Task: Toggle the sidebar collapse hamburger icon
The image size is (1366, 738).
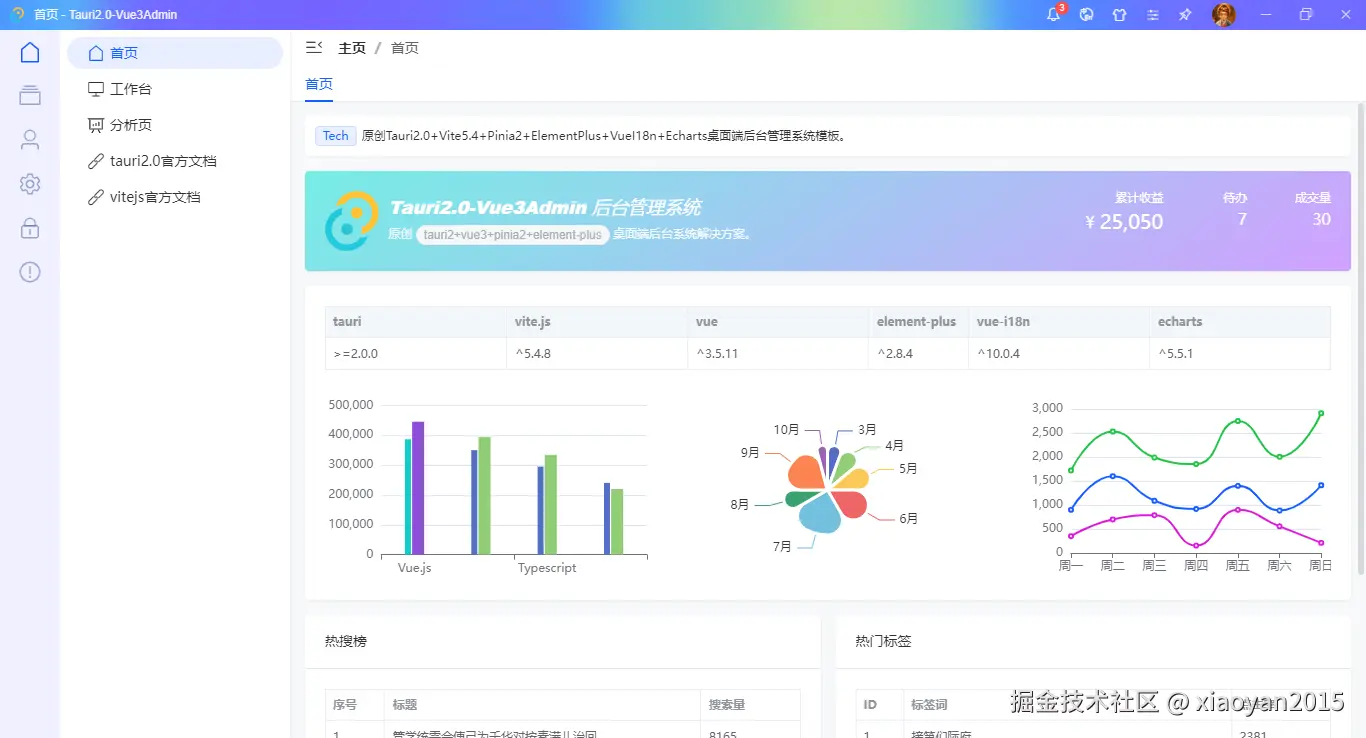Action: pyautogui.click(x=313, y=46)
